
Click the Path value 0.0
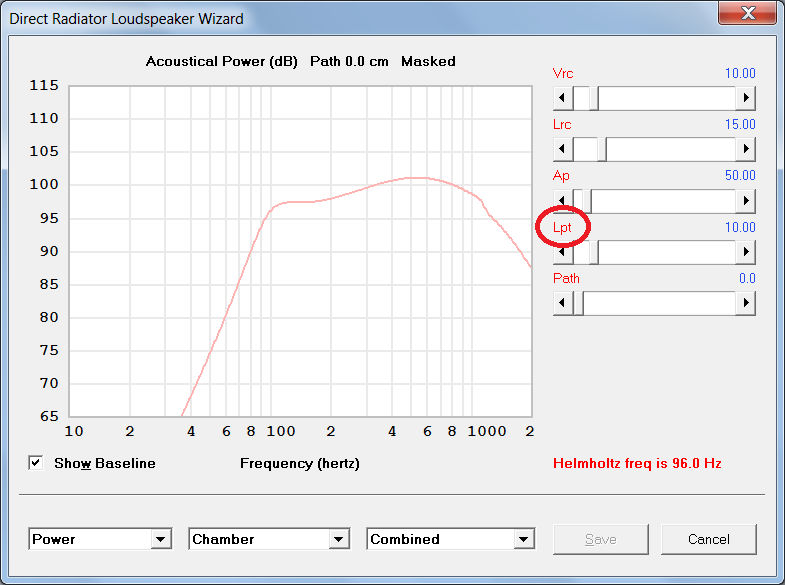coord(747,278)
